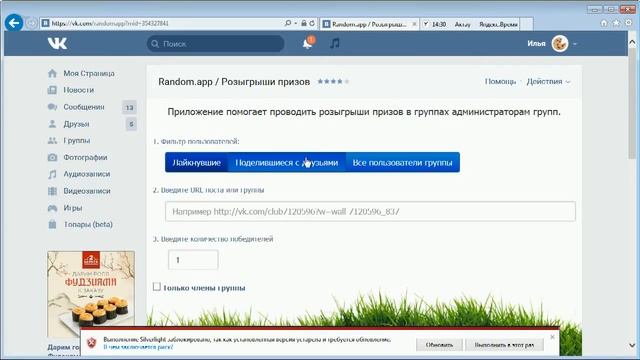Select the Лайкнувшие filter
Screen dimensions: 640x360
[x=196, y=162]
